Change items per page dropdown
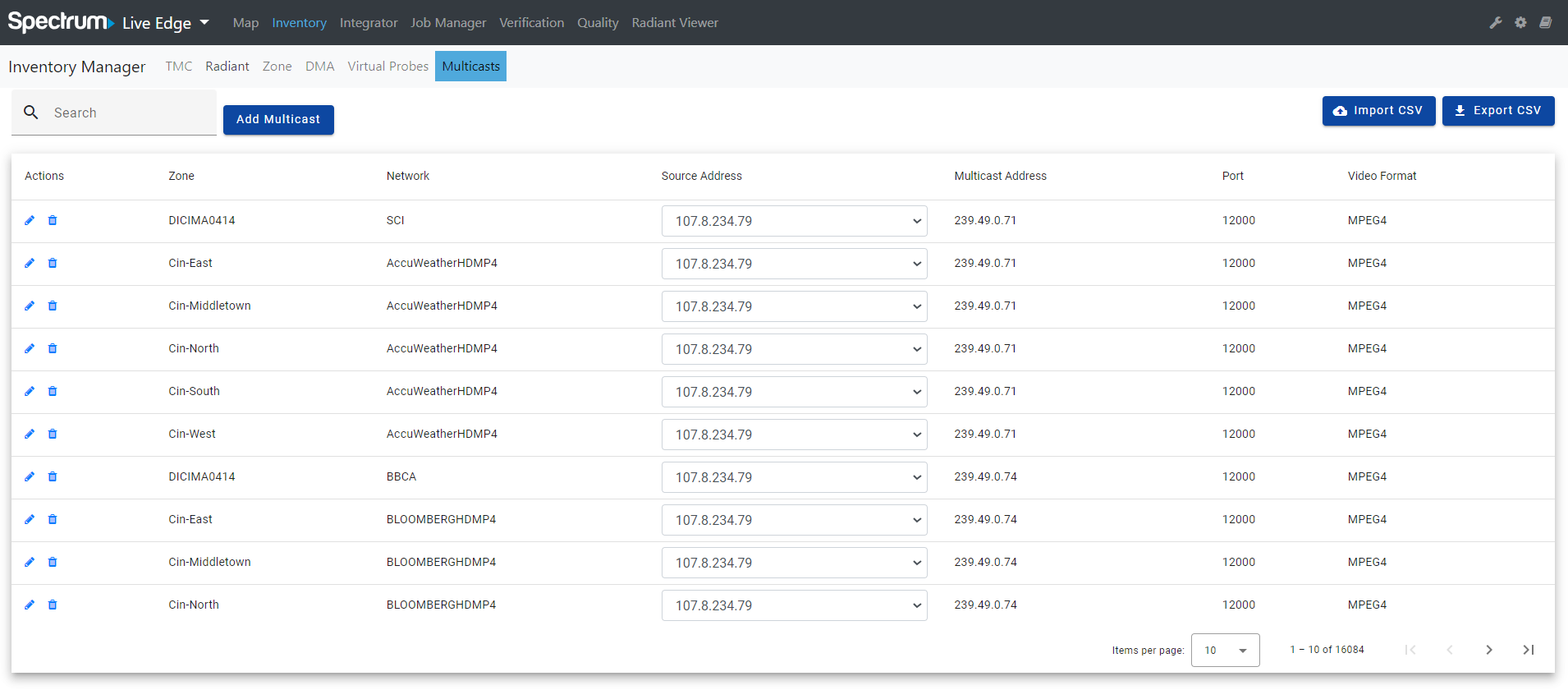 (1226, 650)
